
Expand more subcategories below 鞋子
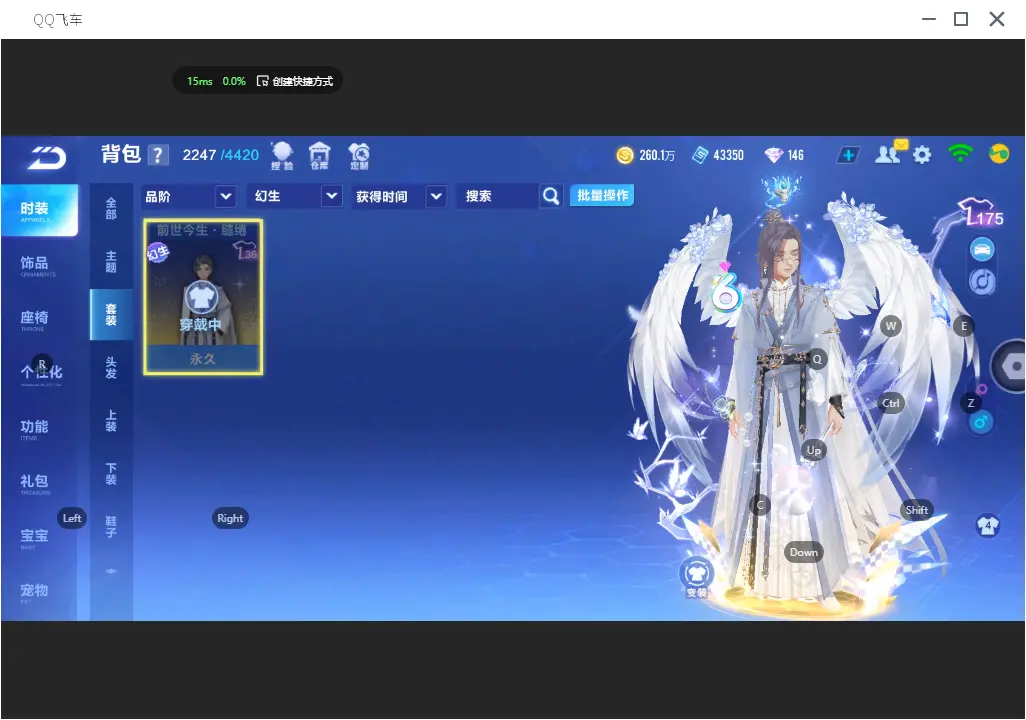(x=111, y=571)
